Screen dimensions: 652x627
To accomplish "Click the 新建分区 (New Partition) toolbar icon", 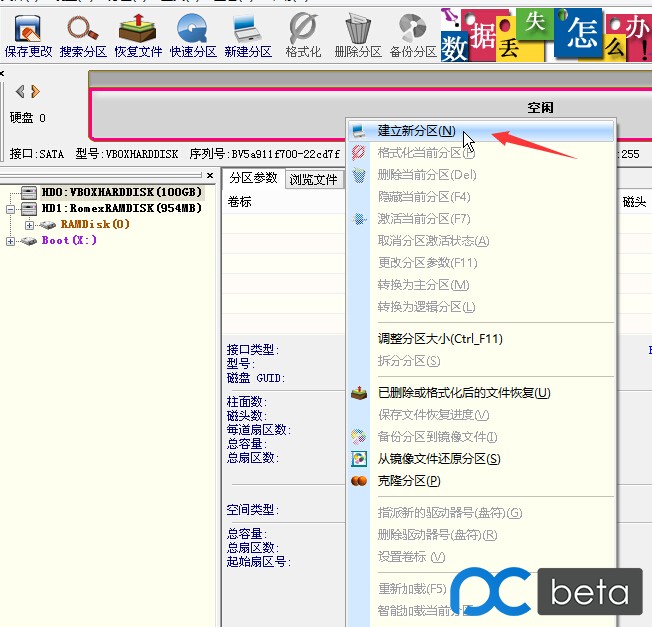I will (x=247, y=34).
